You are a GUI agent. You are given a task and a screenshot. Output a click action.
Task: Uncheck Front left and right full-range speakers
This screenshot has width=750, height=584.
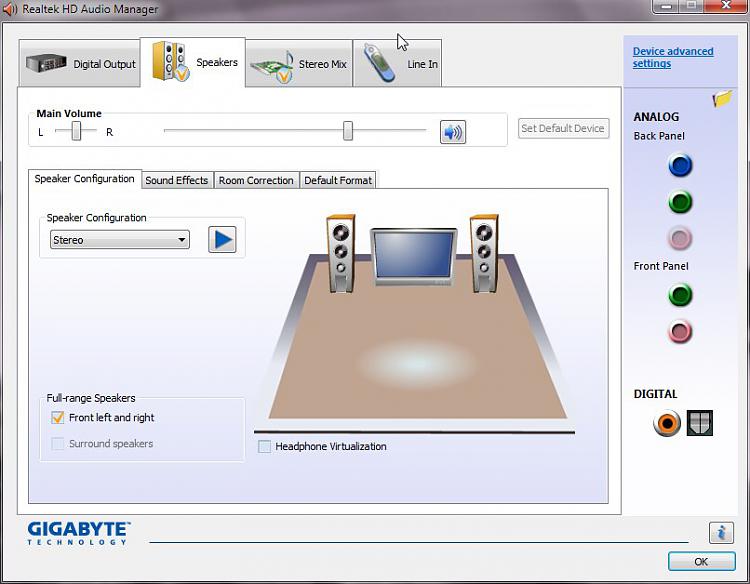click(57, 418)
